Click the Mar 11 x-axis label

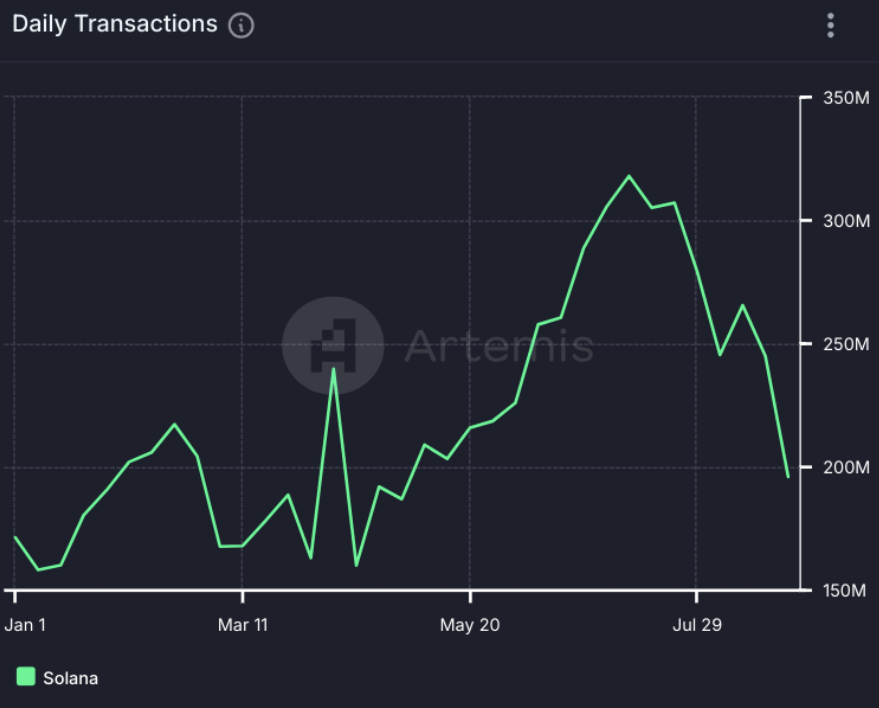243,626
